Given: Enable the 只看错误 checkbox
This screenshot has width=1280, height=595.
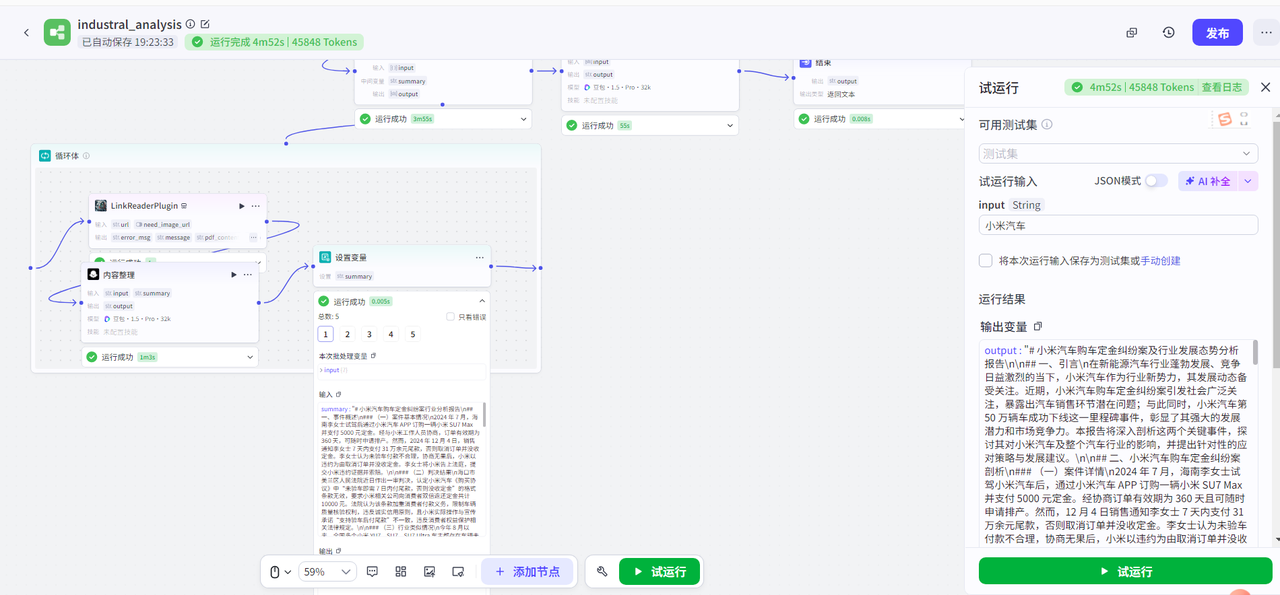Looking at the screenshot, I should (x=450, y=317).
